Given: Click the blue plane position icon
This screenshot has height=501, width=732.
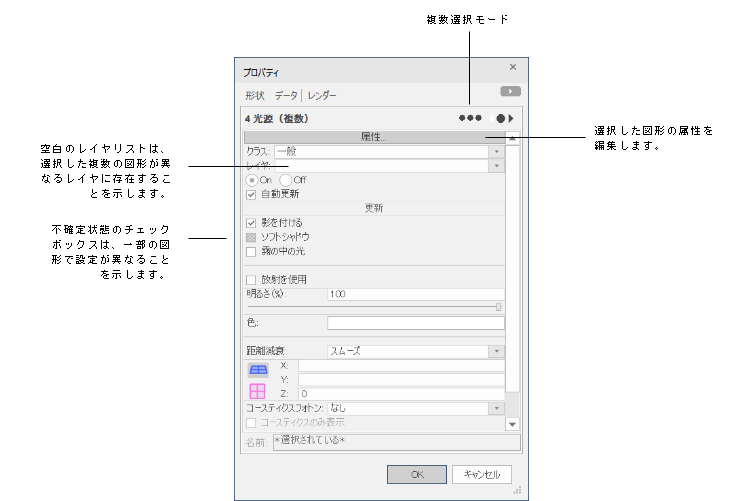Looking at the screenshot, I should click(x=257, y=370).
